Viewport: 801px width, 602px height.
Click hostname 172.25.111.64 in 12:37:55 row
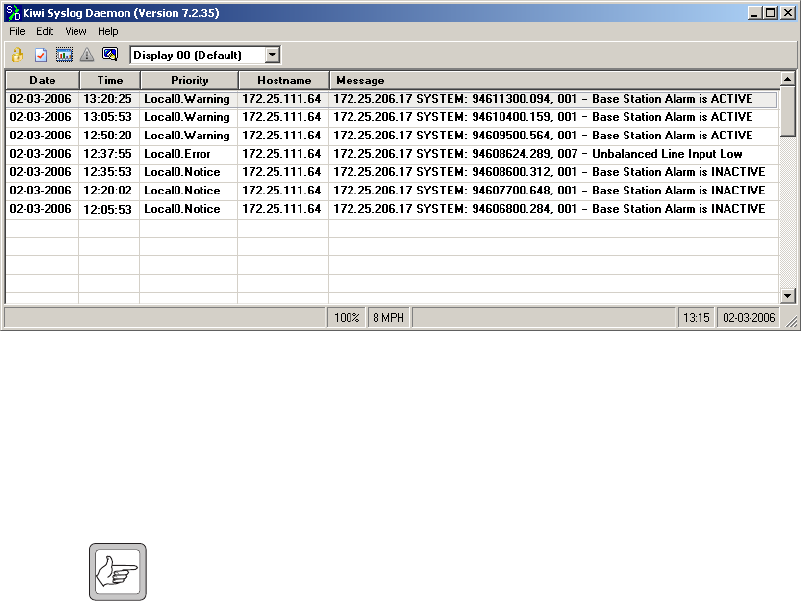click(283, 154)
